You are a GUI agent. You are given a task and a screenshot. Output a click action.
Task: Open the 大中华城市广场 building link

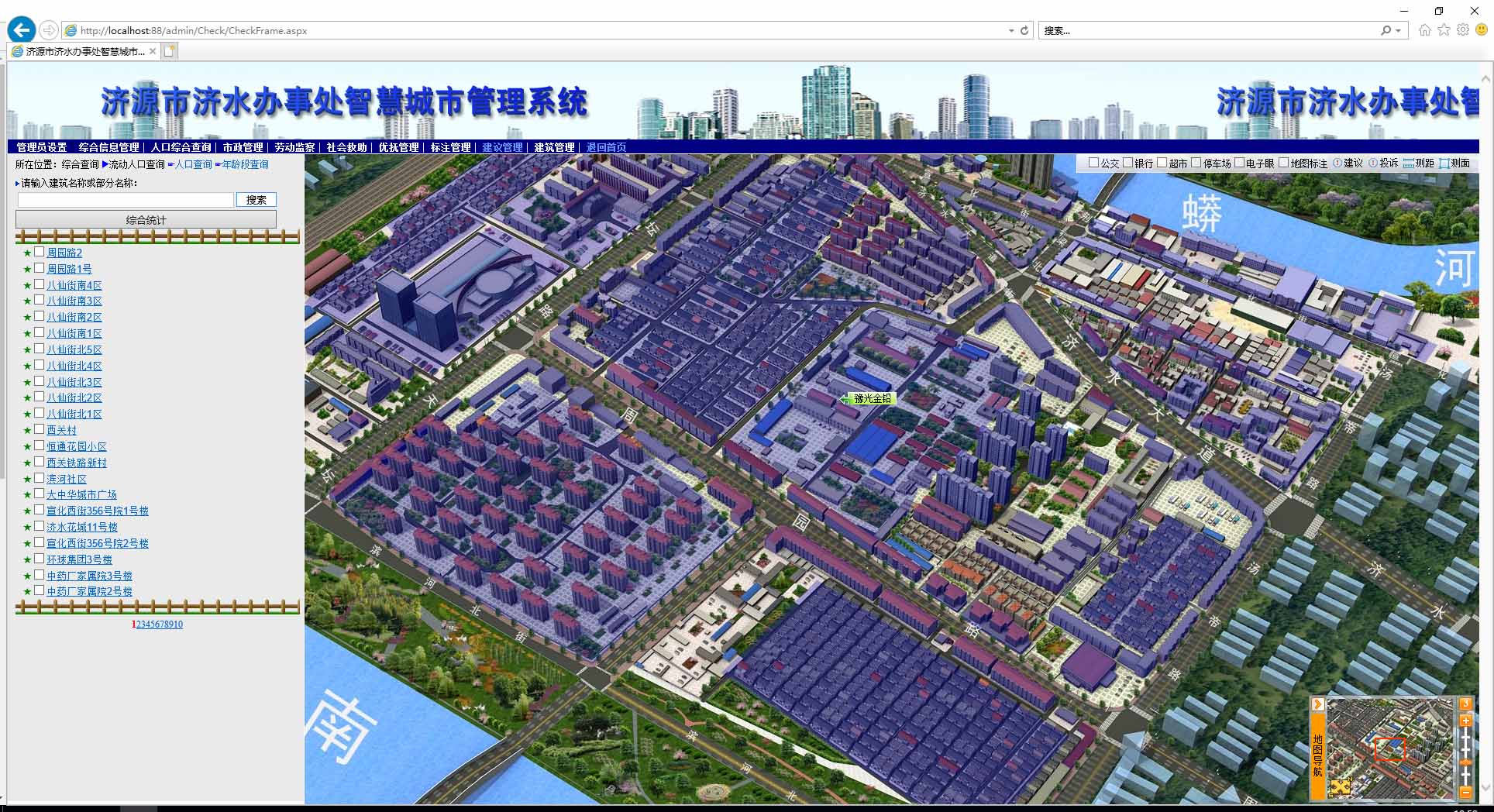pyautogui.click(x=81, y=494)
